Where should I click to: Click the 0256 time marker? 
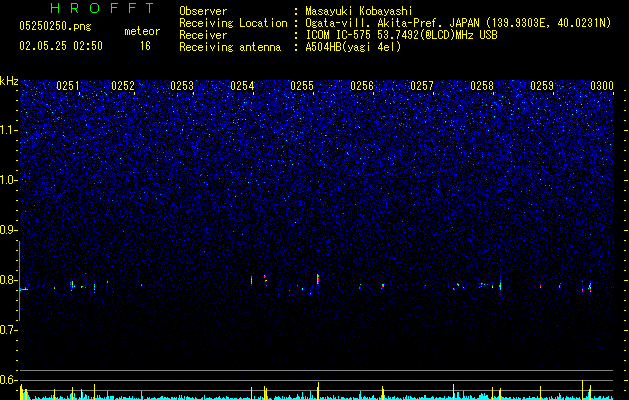click(x=362, y=86)
